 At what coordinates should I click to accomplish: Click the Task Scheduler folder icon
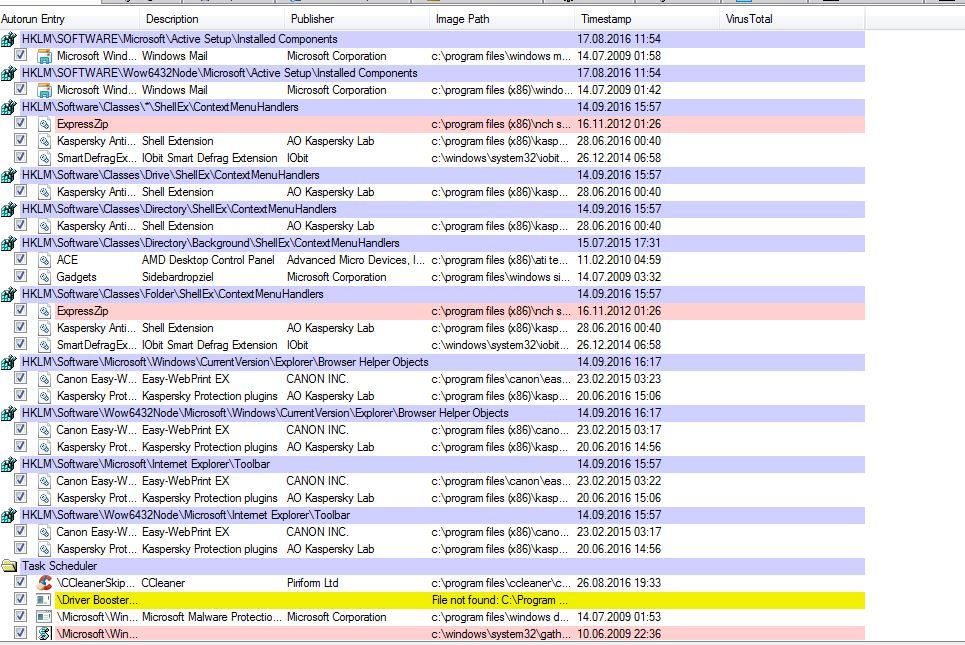(x=9, y=566)
